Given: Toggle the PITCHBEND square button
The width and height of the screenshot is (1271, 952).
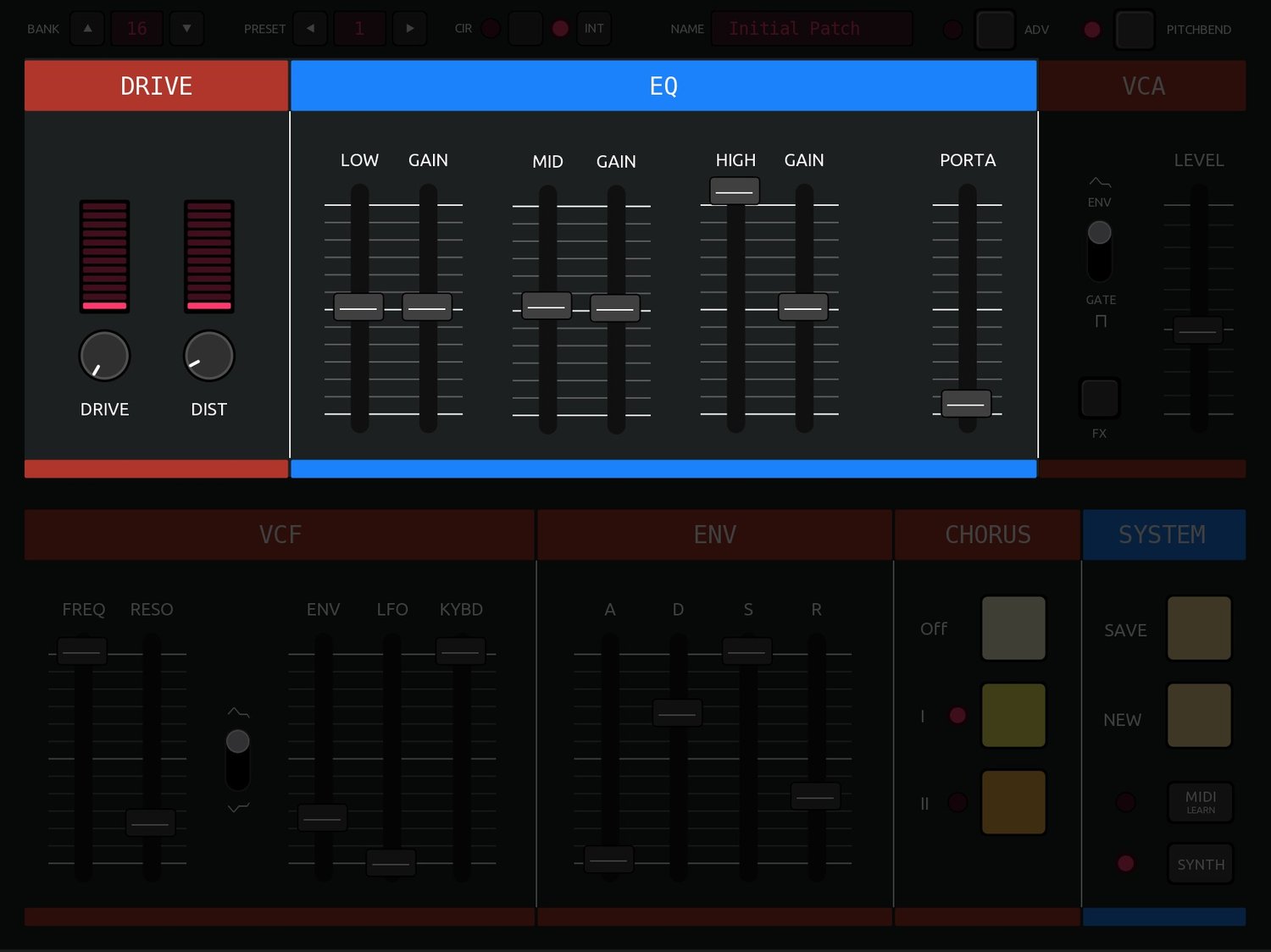Looking at the screenshot, I should (x=1135, y=30).
